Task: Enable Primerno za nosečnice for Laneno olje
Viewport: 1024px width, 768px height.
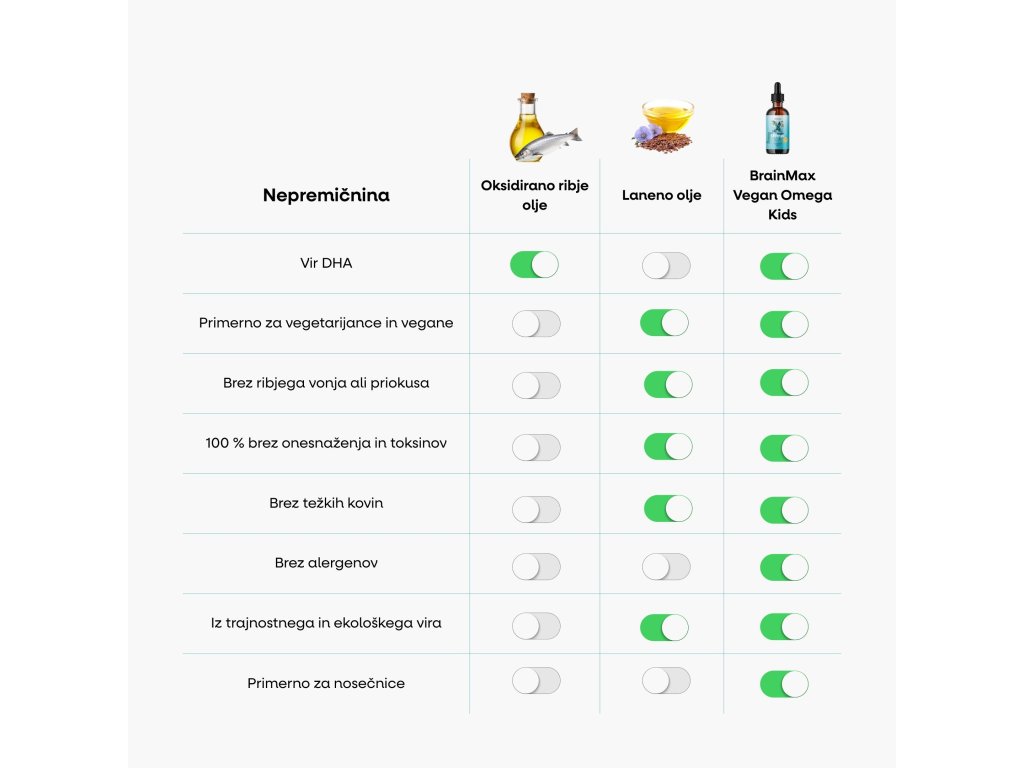Action: tap(666, 681)
